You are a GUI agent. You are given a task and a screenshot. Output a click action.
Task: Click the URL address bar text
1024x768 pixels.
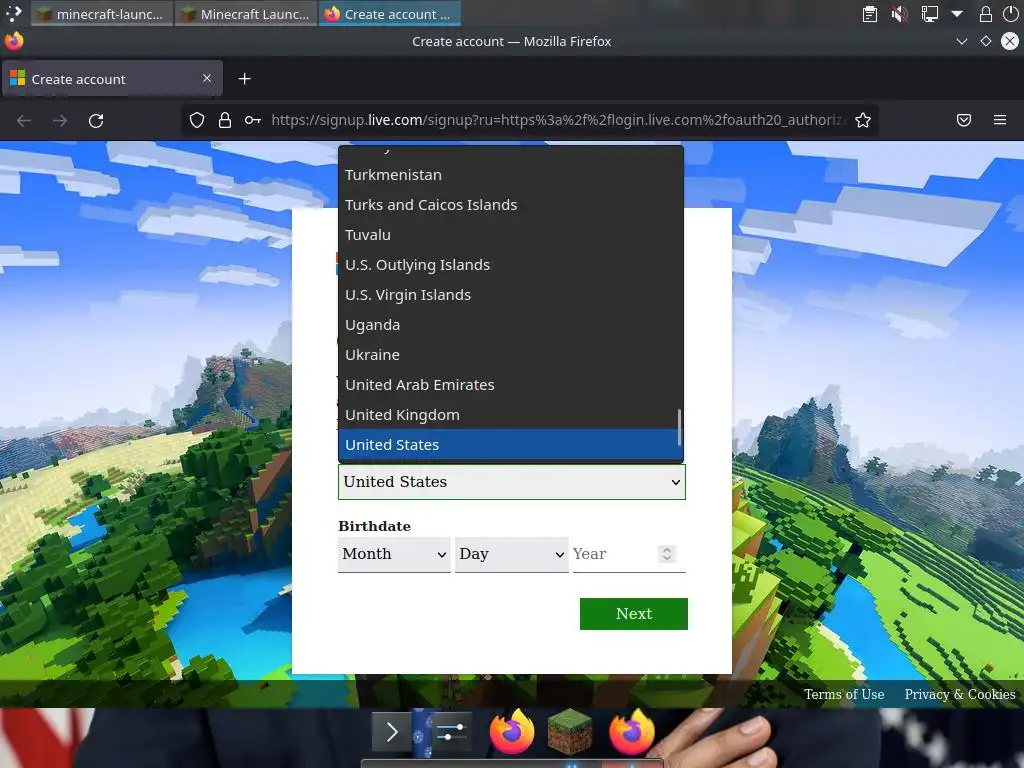pos(559,120)
